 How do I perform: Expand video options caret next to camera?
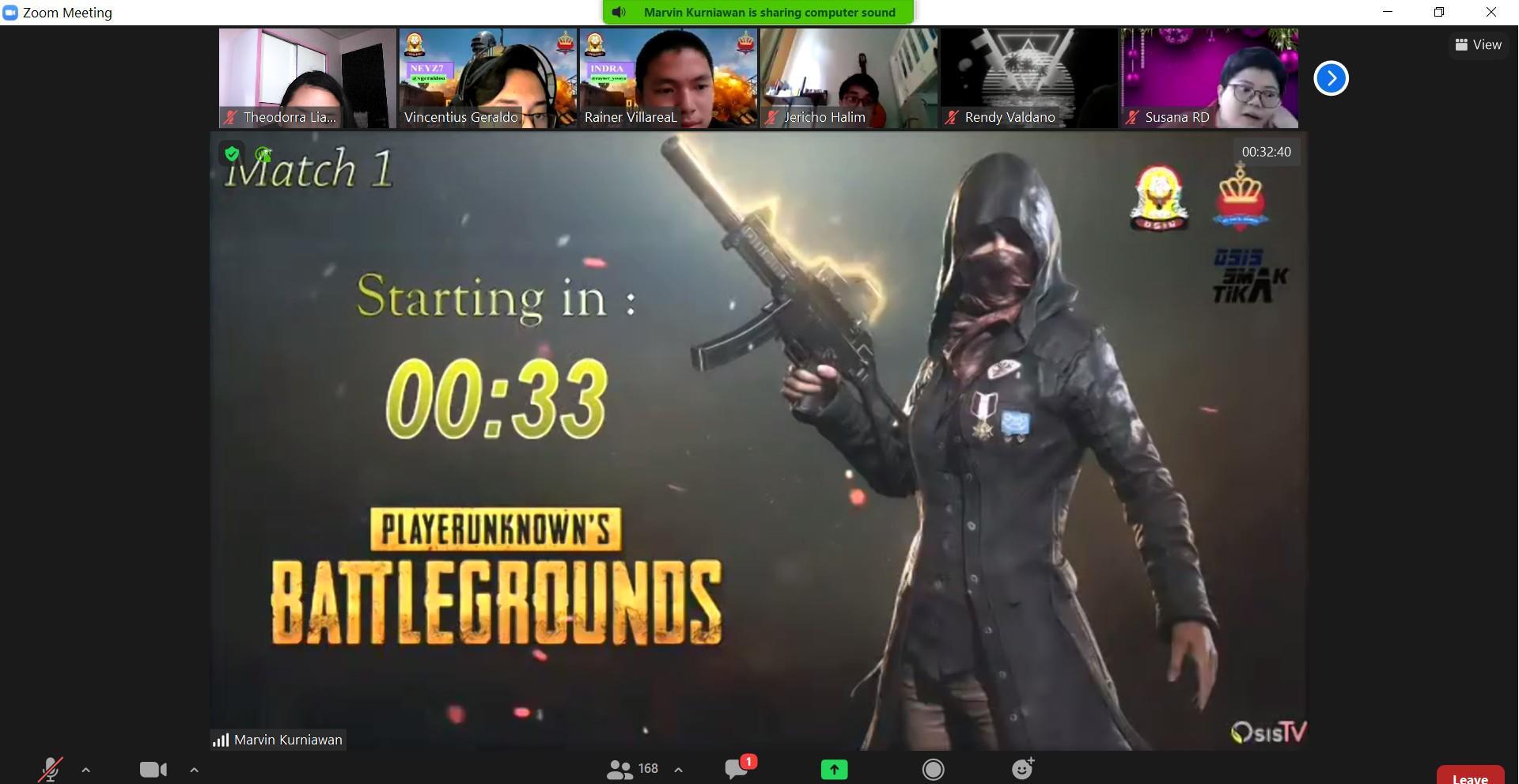point(194,770)
